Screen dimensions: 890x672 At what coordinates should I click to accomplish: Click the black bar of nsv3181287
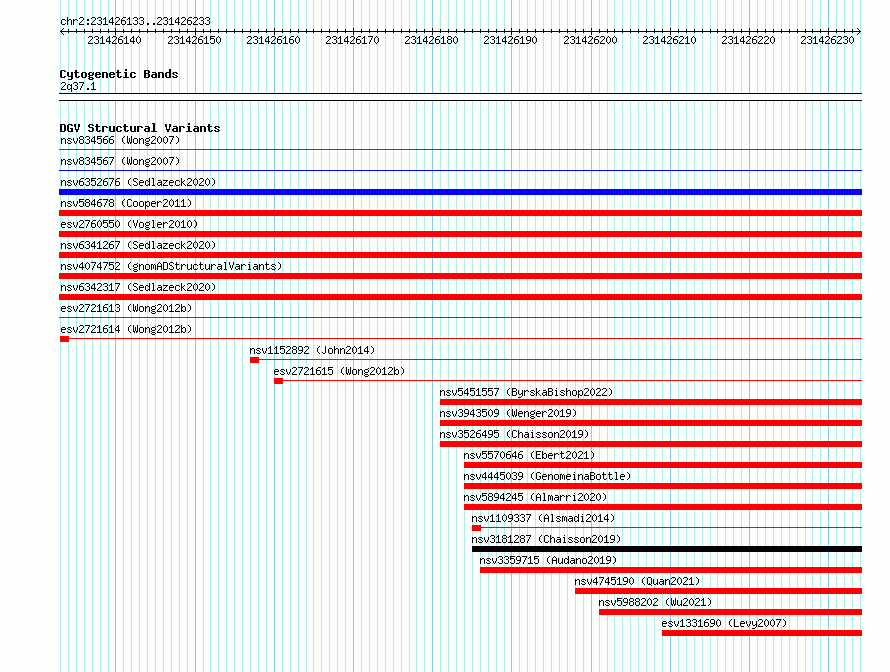(x=667, y=549)
